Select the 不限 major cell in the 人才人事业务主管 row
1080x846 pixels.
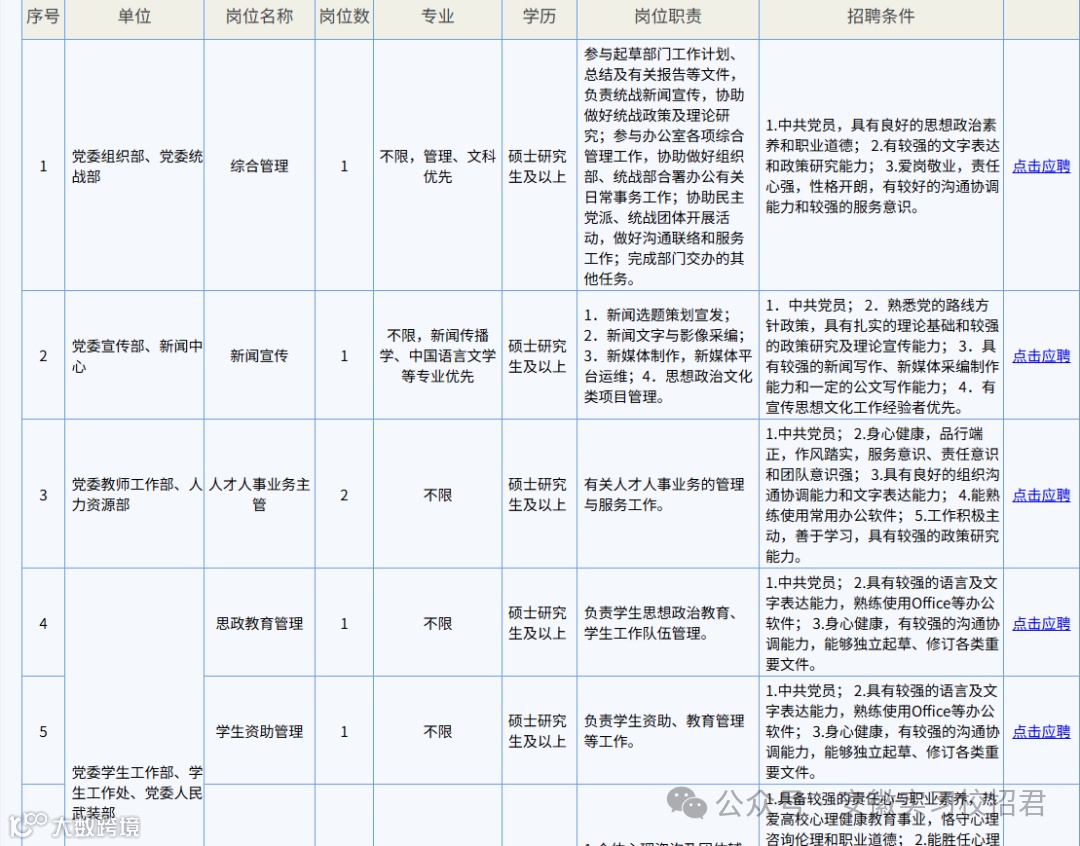coord(437,495)
